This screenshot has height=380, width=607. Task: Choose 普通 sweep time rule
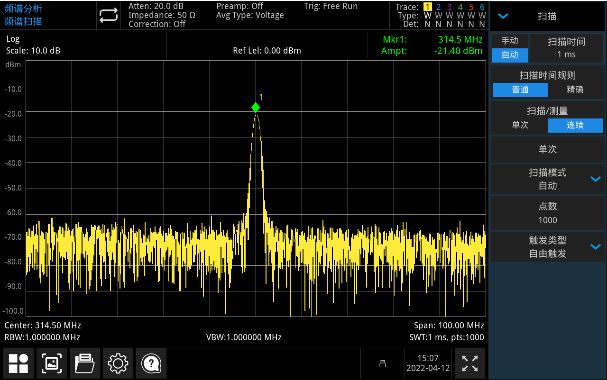coord(520,90)
